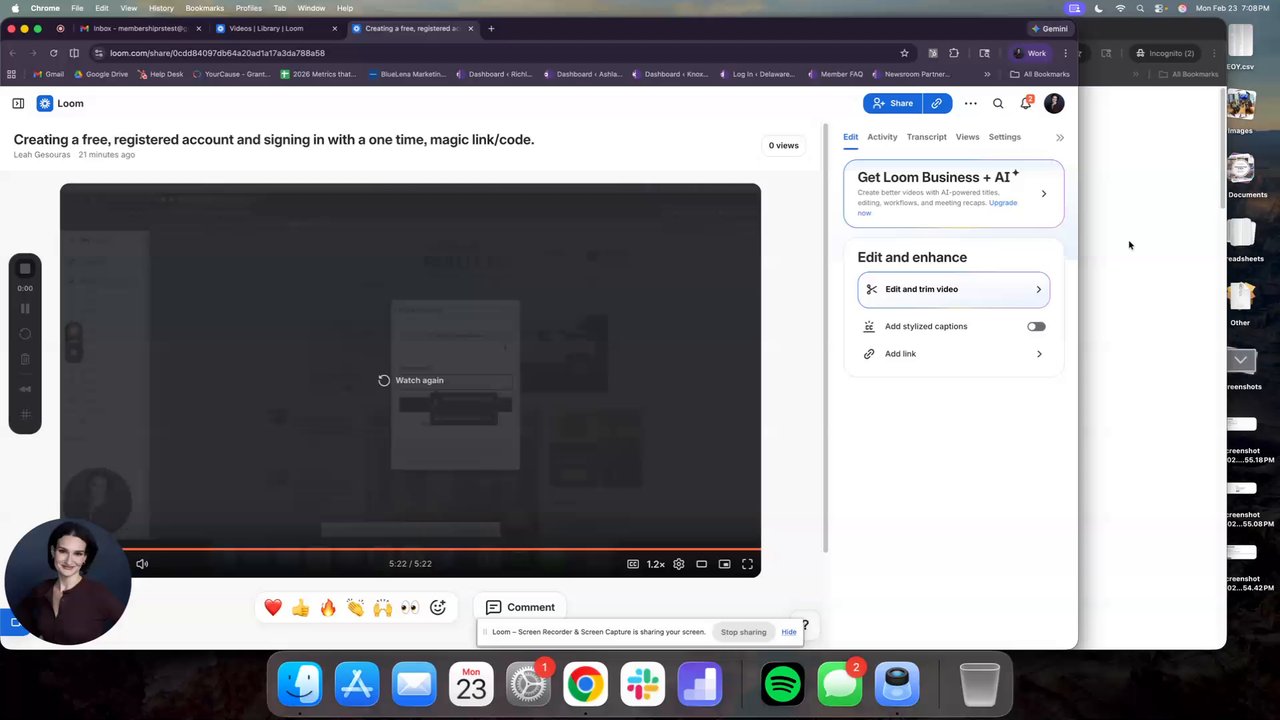Click the Share button
Image resolution: width=1280 pixels, height=720 pixels.
892,103
